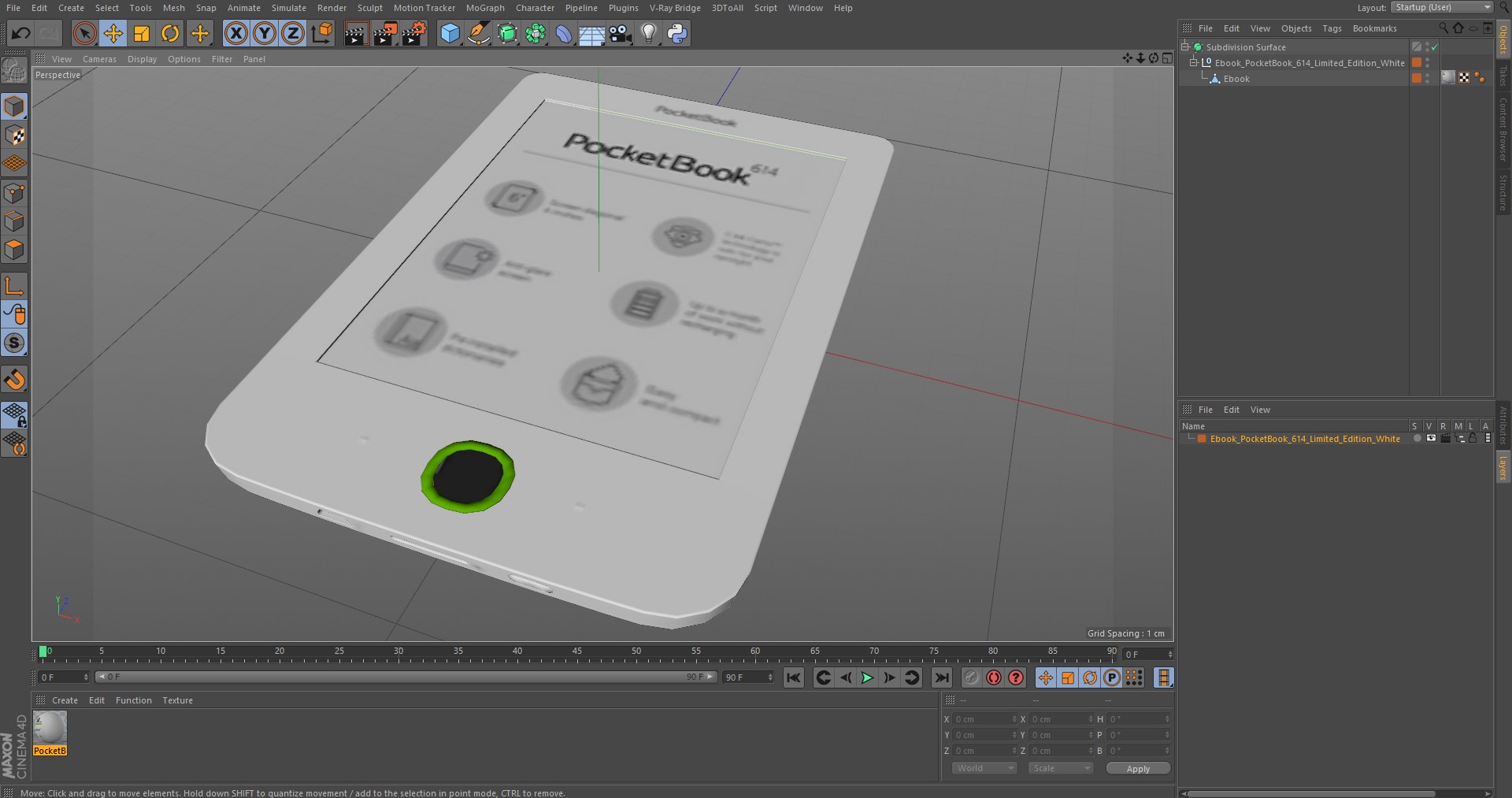Go to end of animation

pyautogui.click(x=942, y=677)
